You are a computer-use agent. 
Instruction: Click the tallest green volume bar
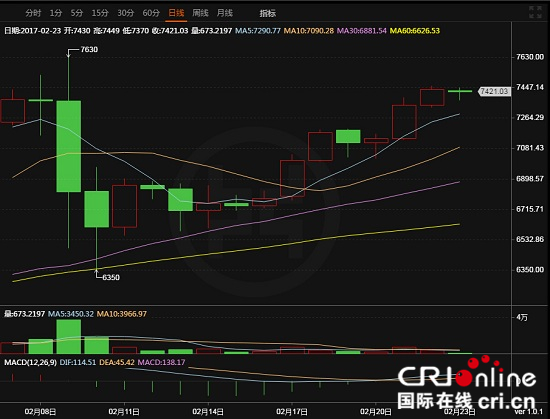pos(69,336)
